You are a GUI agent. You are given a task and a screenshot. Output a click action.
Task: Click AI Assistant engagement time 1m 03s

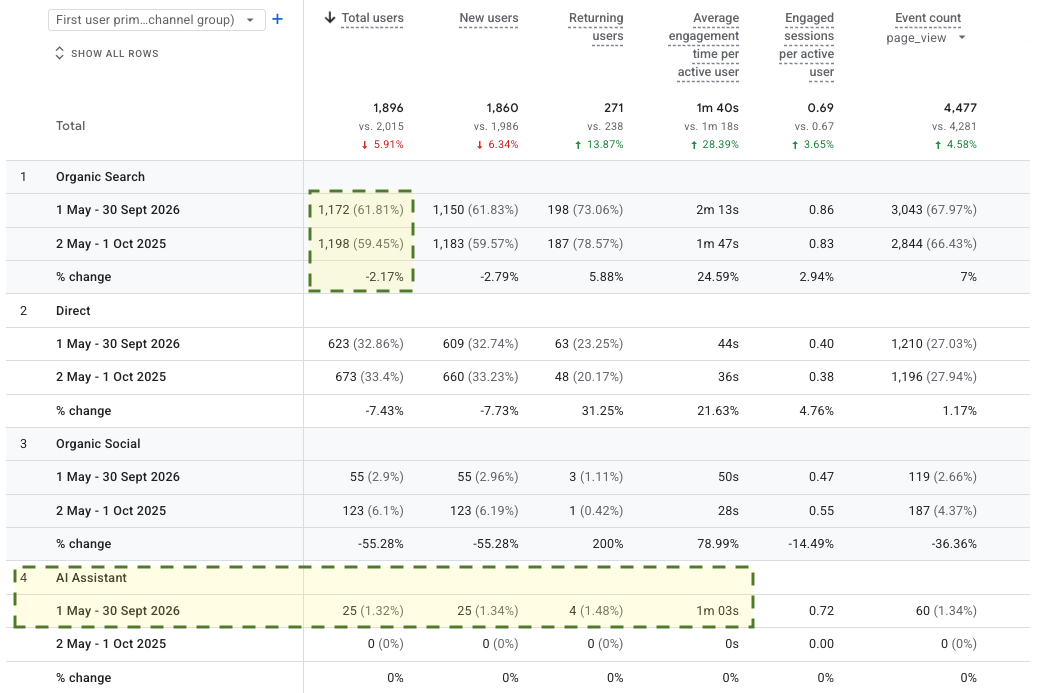[x=718, y=611]
